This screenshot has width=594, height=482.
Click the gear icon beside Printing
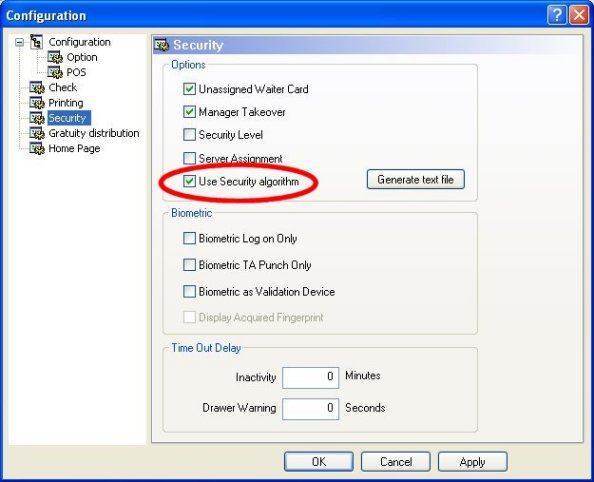[x=37, y=103]
